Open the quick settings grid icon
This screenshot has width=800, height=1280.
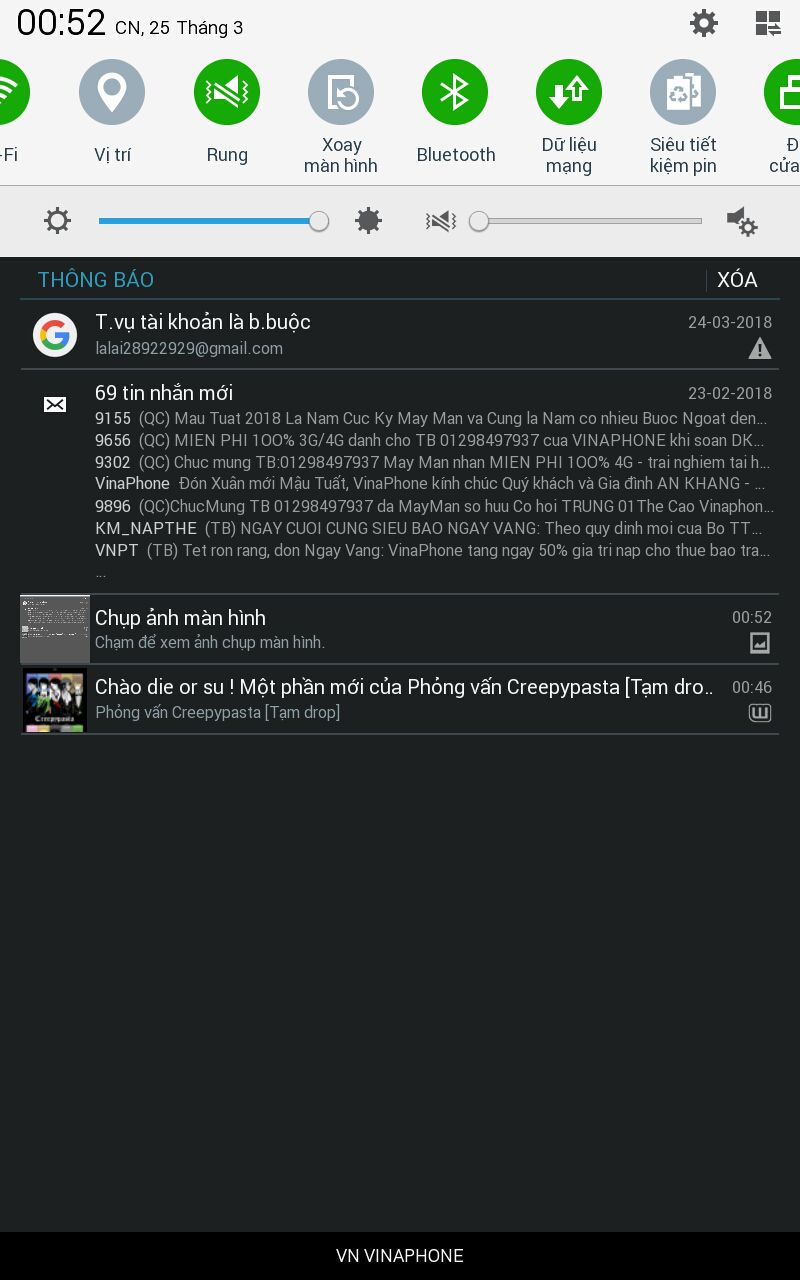click(768, 23)
